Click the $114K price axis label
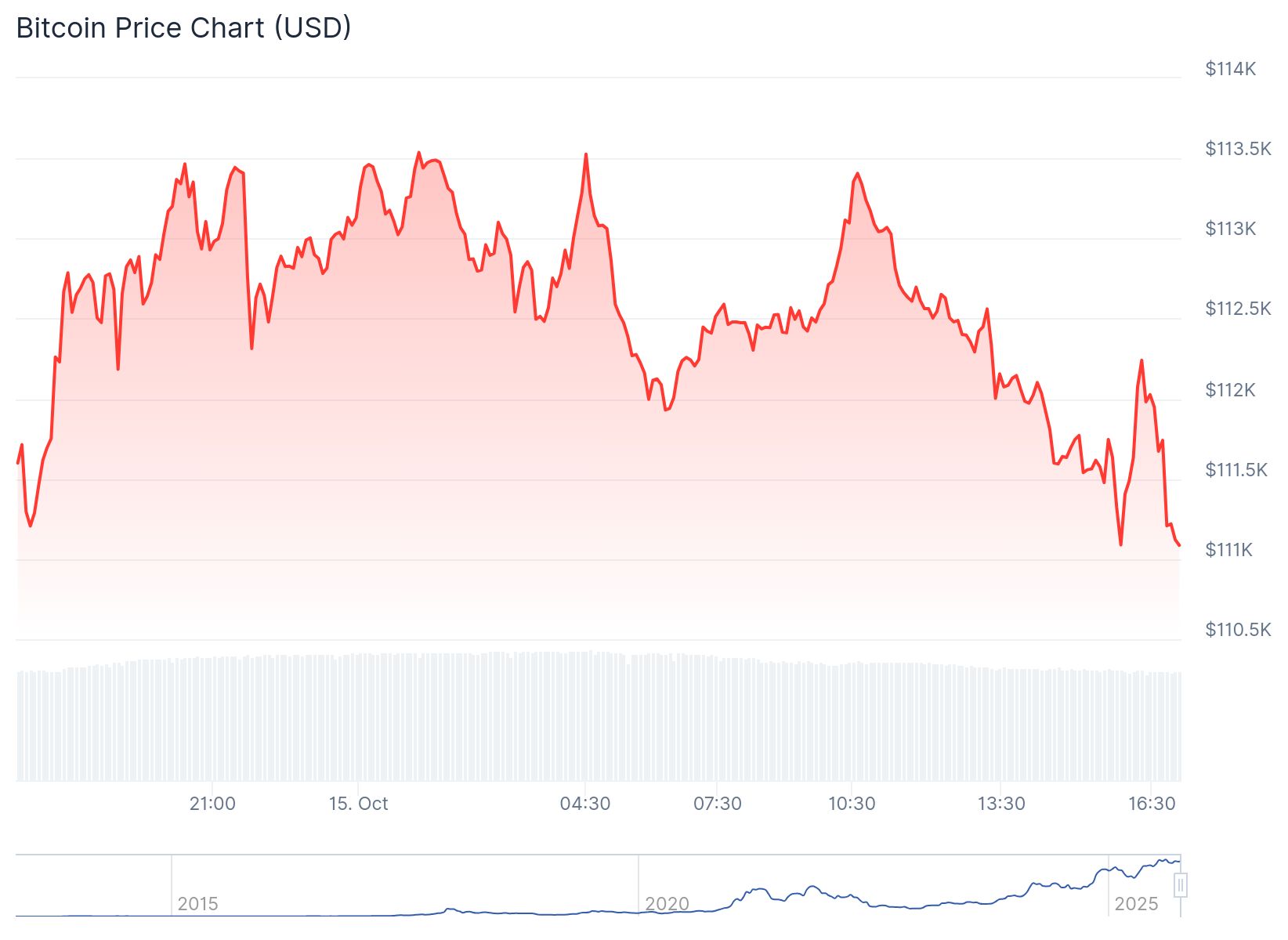The width and height of the screenshot is (1288, 940). 1230,69
